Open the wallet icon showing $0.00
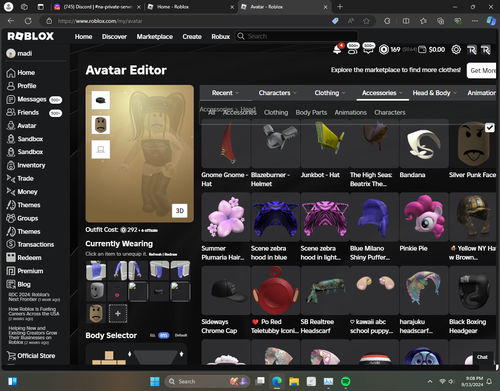 (422, 50)
